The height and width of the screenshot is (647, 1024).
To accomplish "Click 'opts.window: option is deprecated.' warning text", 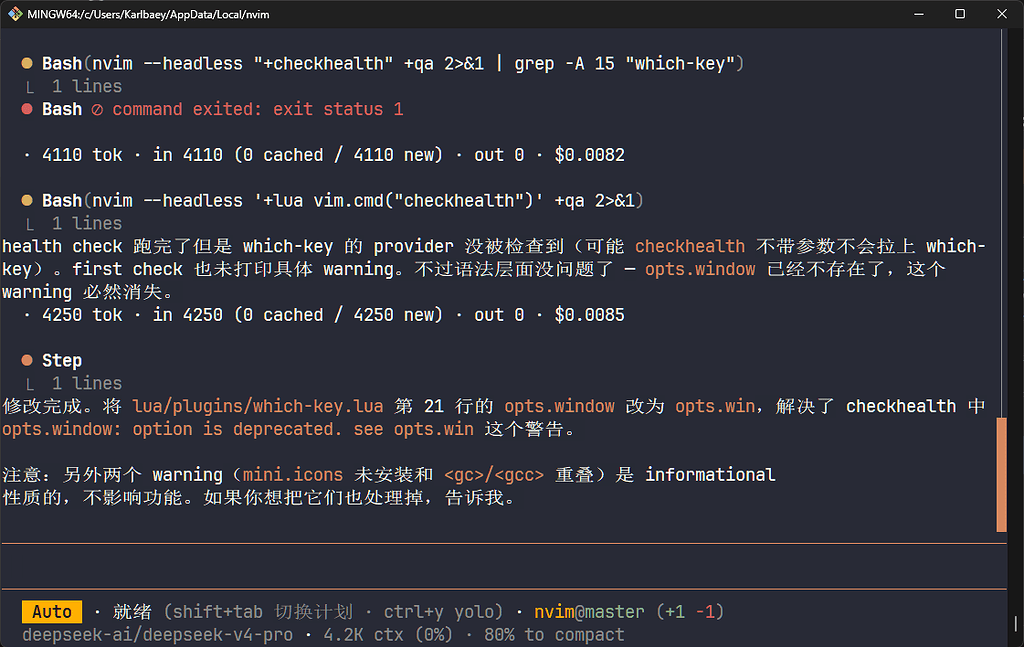I will pyautogui.click(x=172, y=429).
